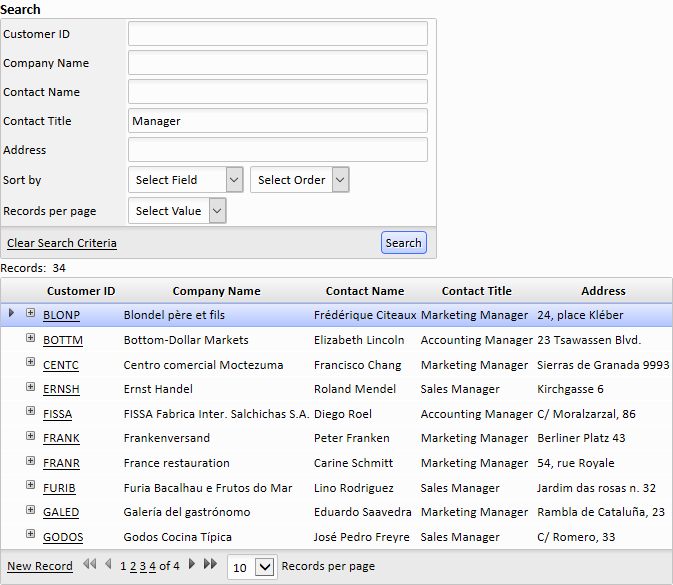Expand the ERNSH row details
The height and width of the screenshot is (585, 673).
coord(30,386)
